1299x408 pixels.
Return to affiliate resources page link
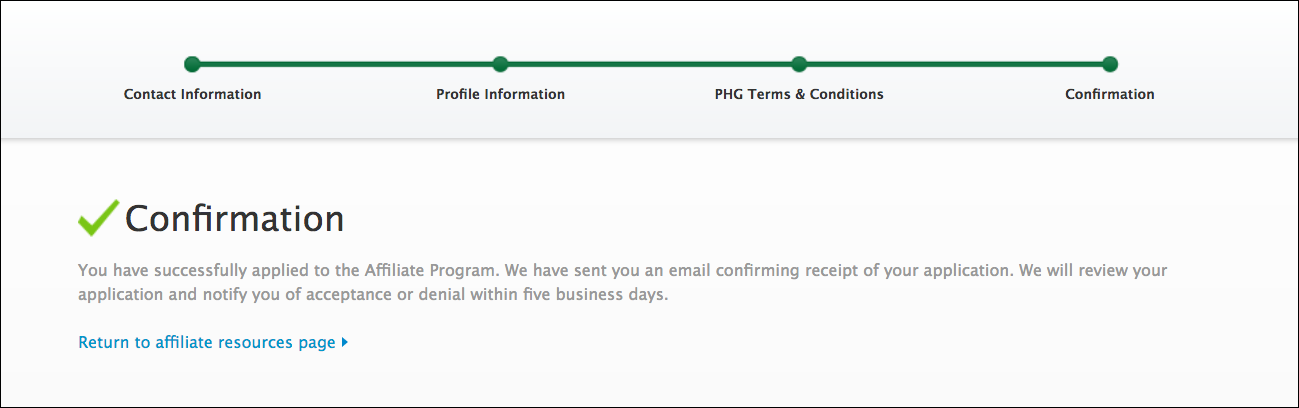click(x=207, y=342)
